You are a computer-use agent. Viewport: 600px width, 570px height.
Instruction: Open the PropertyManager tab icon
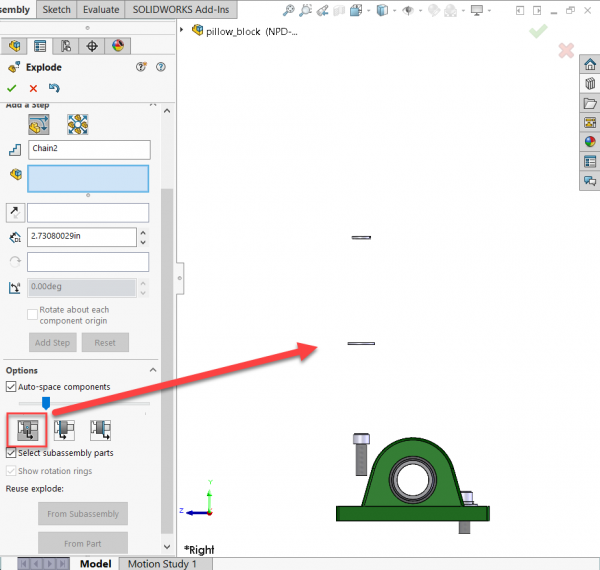click(40, 46)
